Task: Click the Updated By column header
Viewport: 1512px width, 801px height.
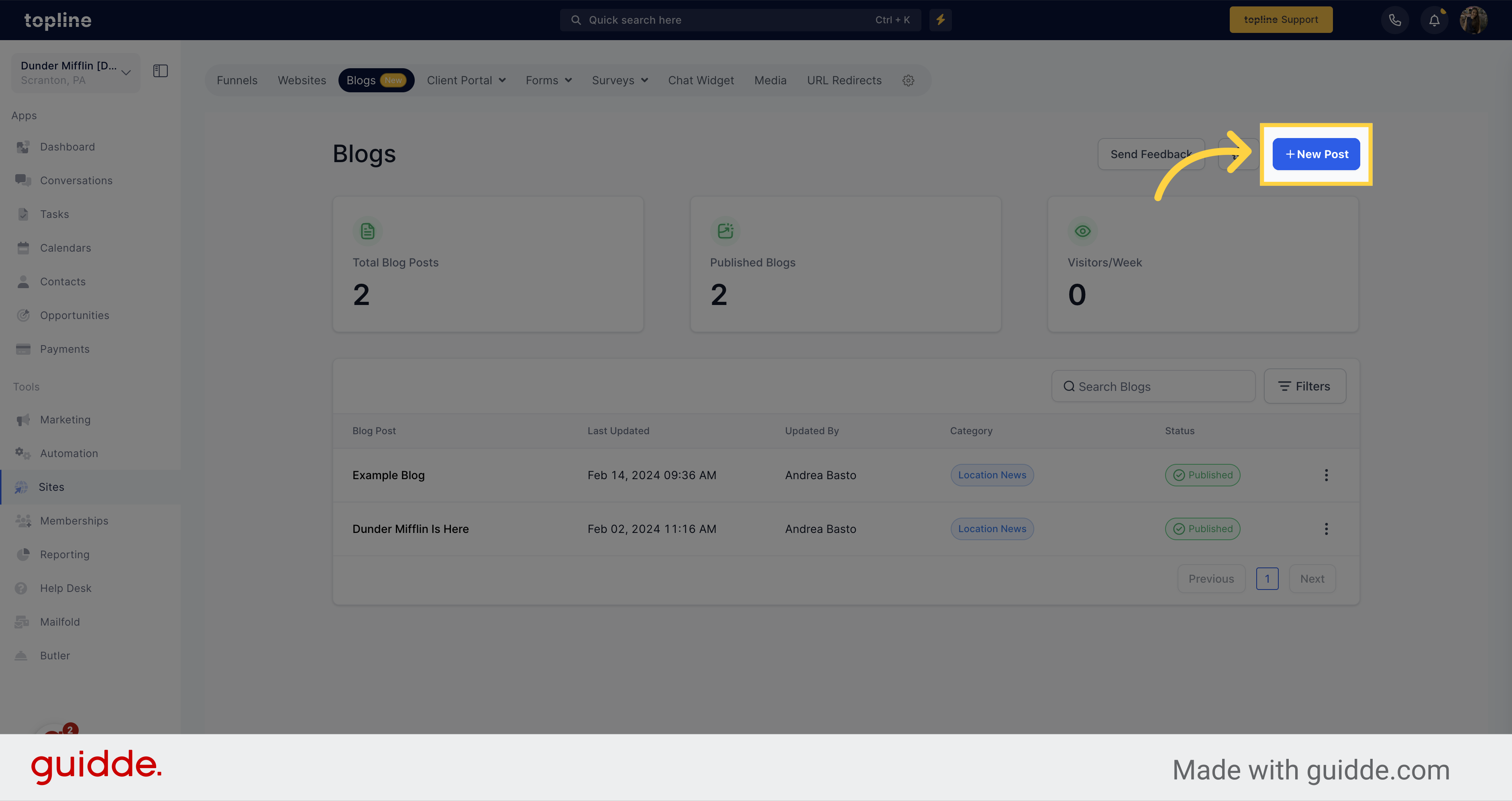Action: coord(812,431)
